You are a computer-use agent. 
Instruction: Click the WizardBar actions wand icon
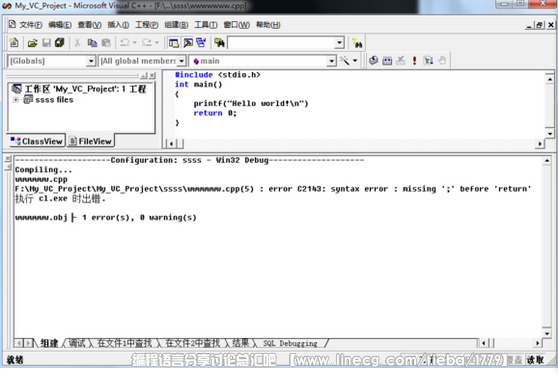click(344, 61)
